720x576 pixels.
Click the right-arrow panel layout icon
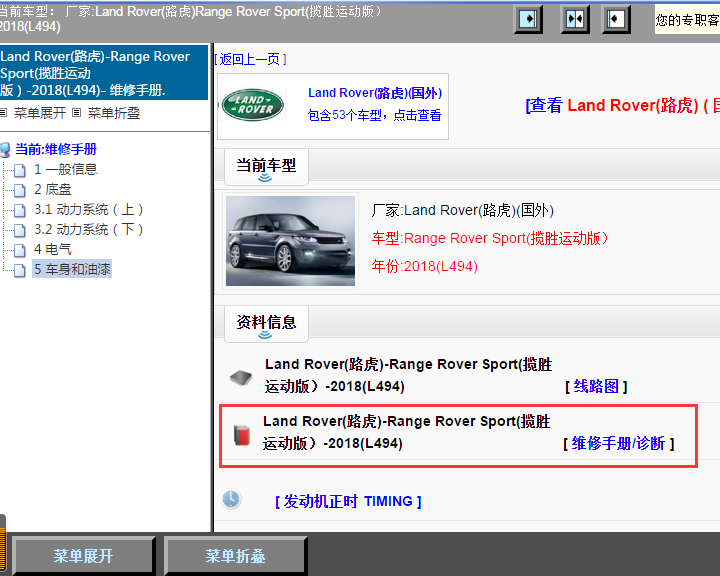point(528,19)
